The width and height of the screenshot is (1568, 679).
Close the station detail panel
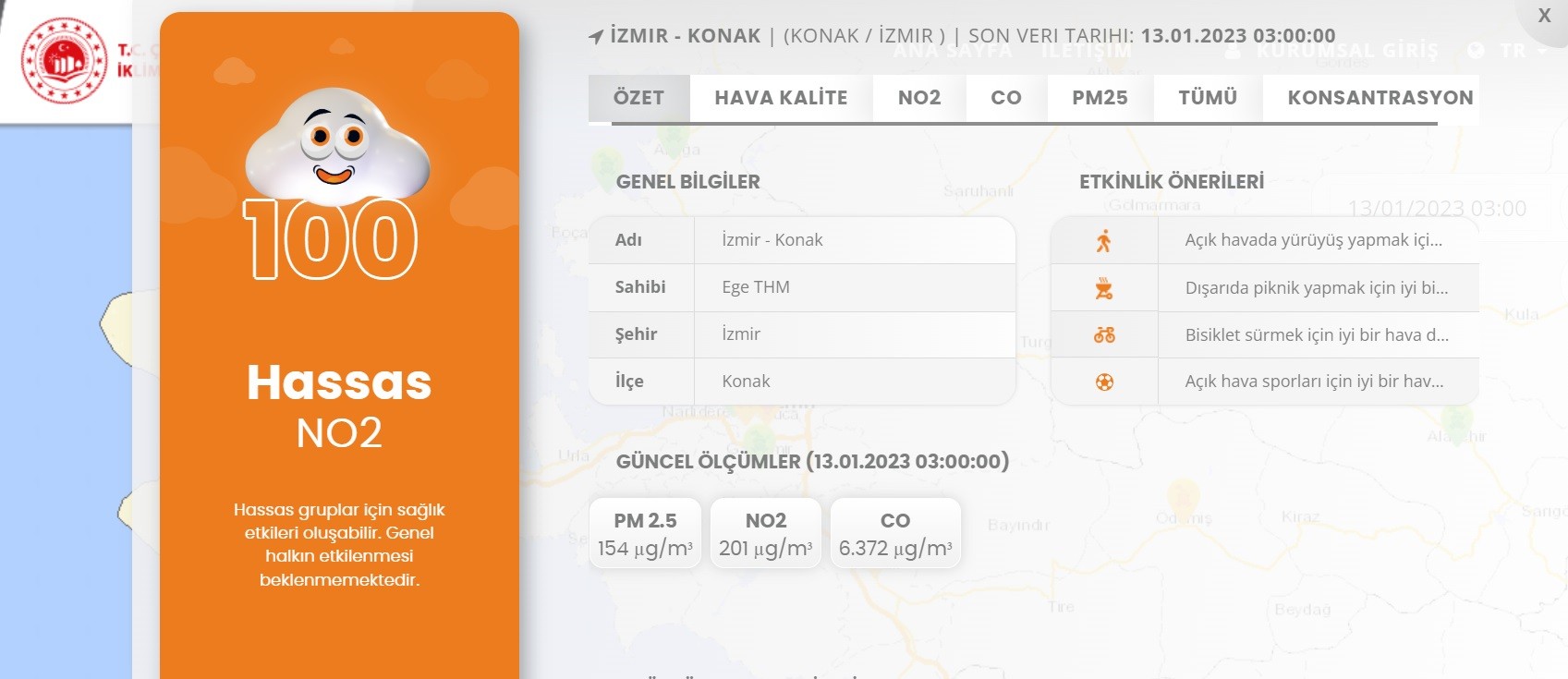[1544, 16]
